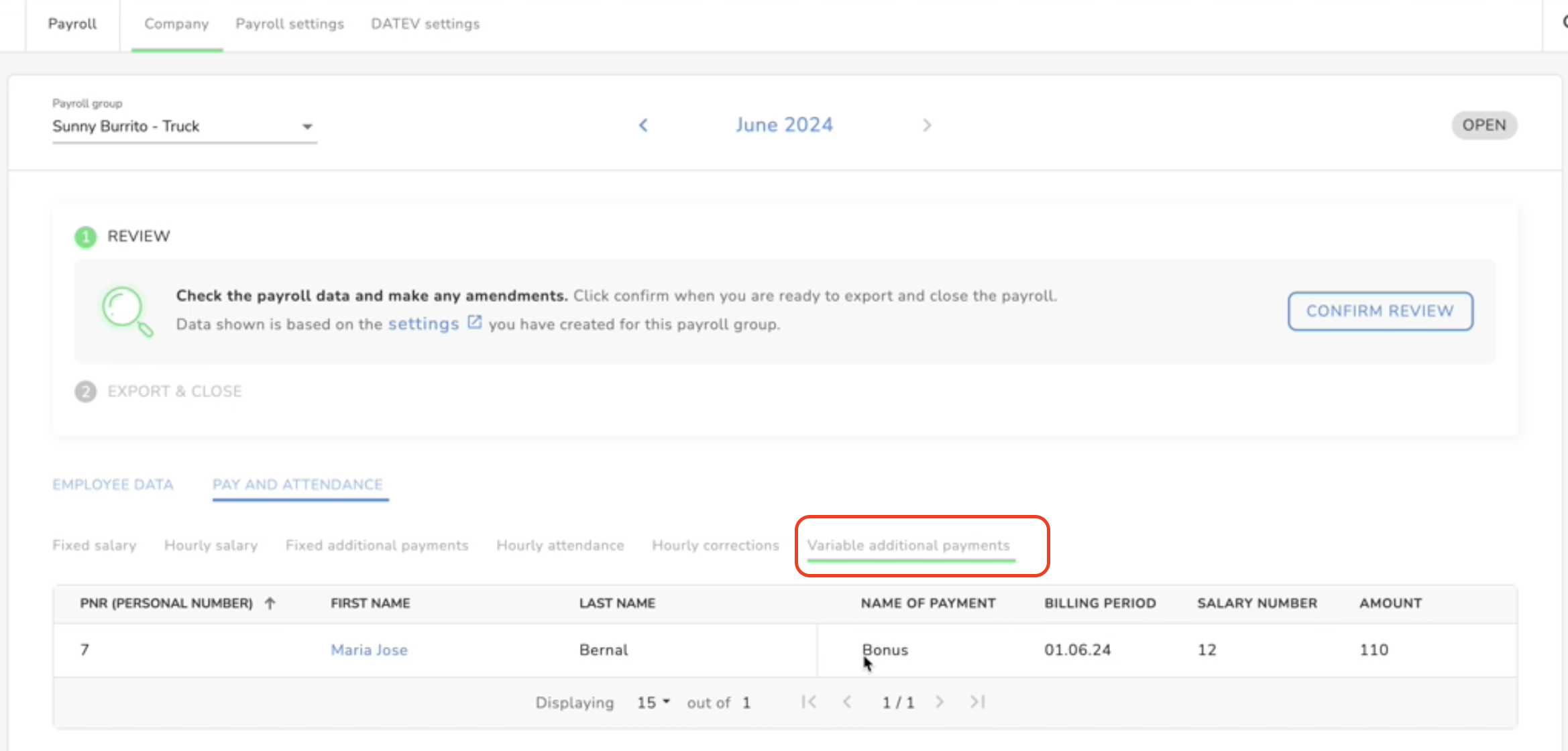Select the Fixed salary sub-tab
Viewport: 1568px width, 751px height.
coord(94,545)
